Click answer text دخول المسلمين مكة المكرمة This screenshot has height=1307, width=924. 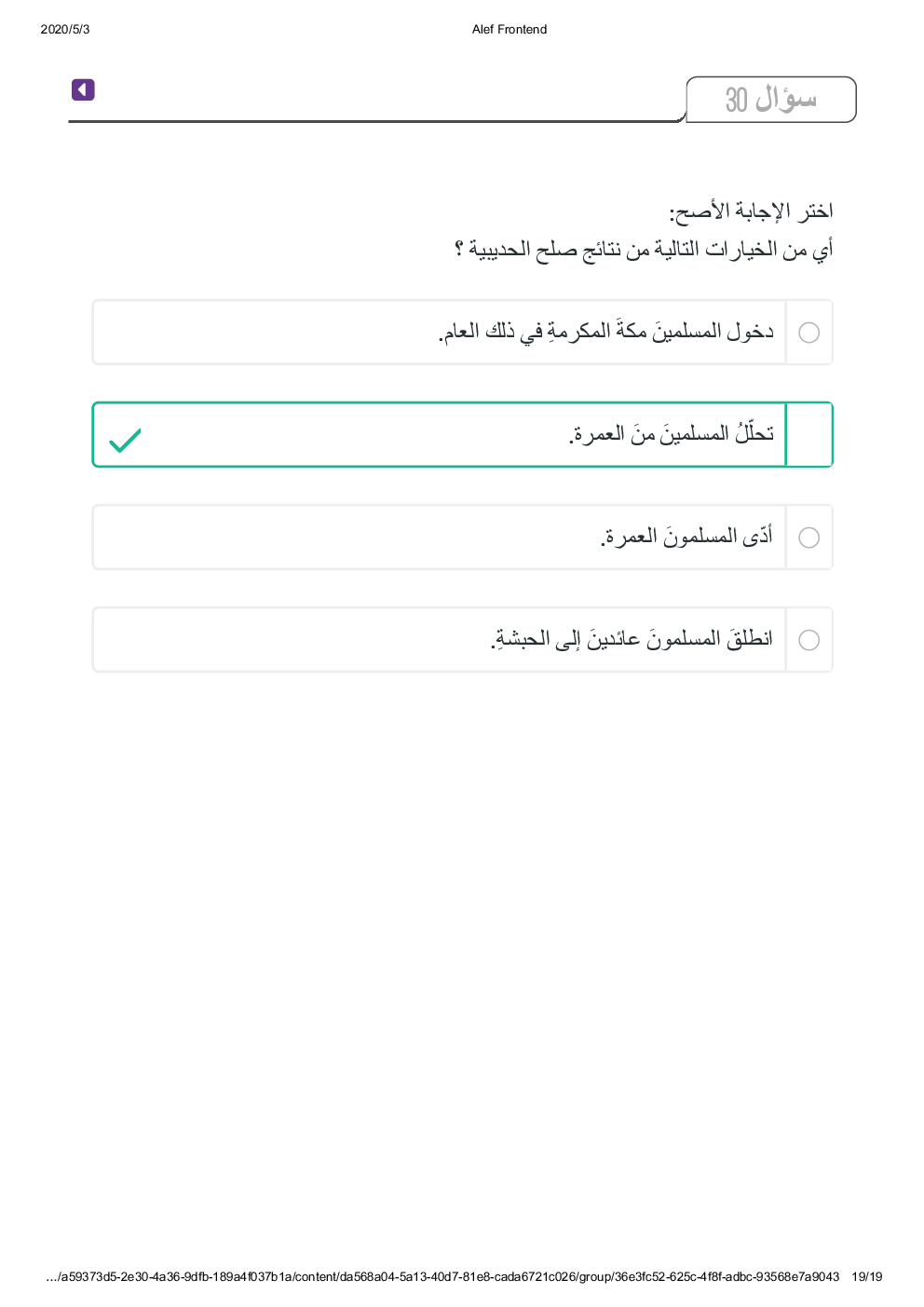pyautogui.click(x=606, y=332)
